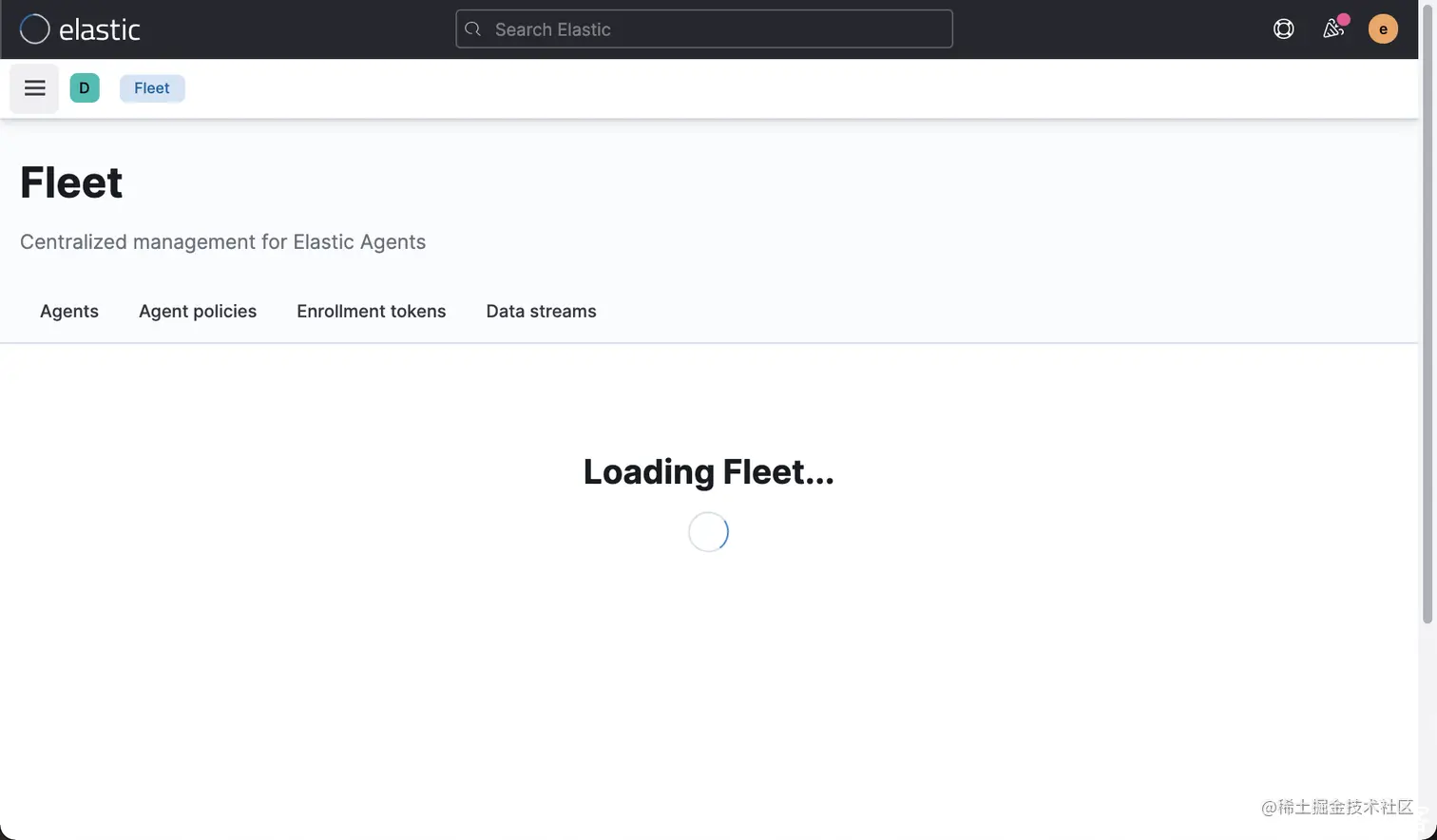
Task: Click the loading spinner
Action: pos(709,532)
